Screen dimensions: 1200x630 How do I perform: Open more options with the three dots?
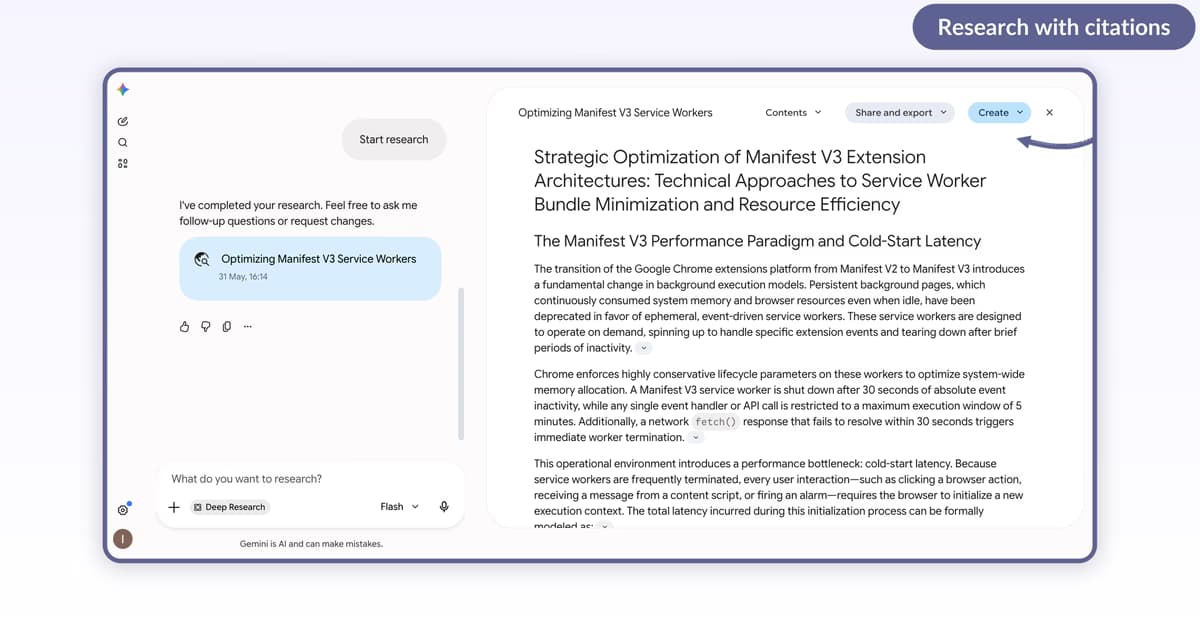pyautogui.click(x=248, y=326)
